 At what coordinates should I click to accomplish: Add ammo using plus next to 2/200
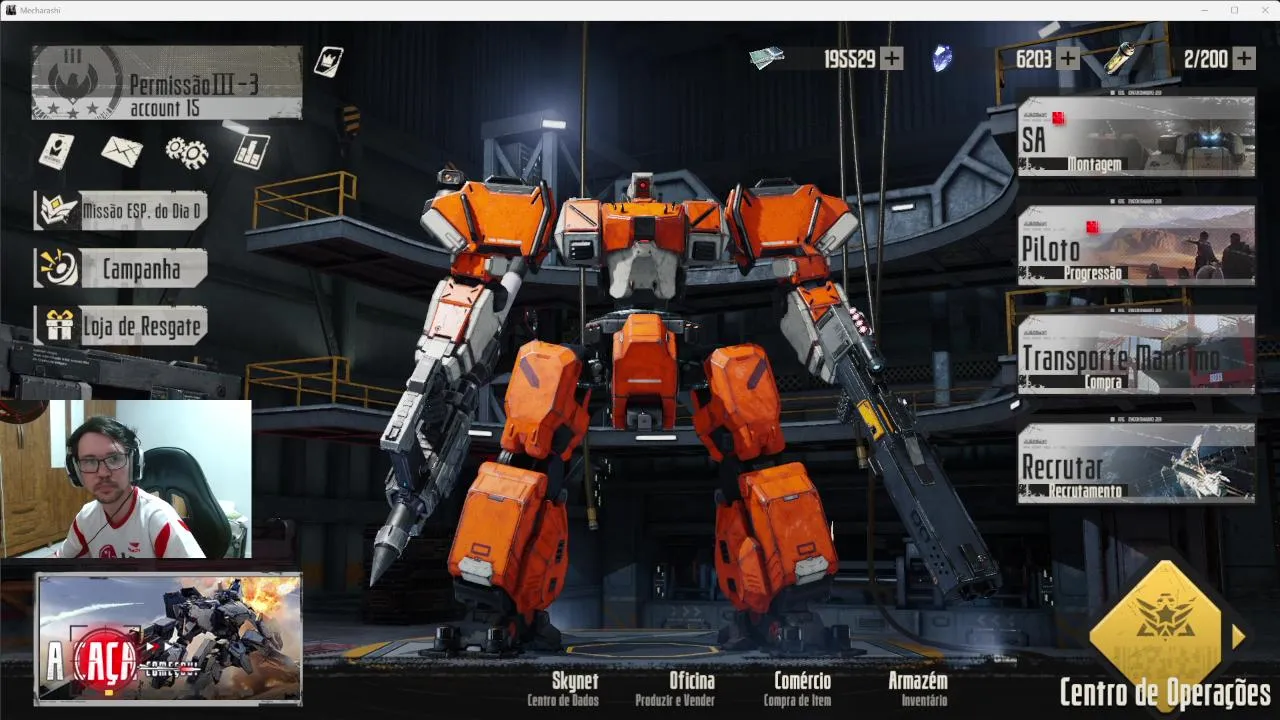tap(1244, 59)
